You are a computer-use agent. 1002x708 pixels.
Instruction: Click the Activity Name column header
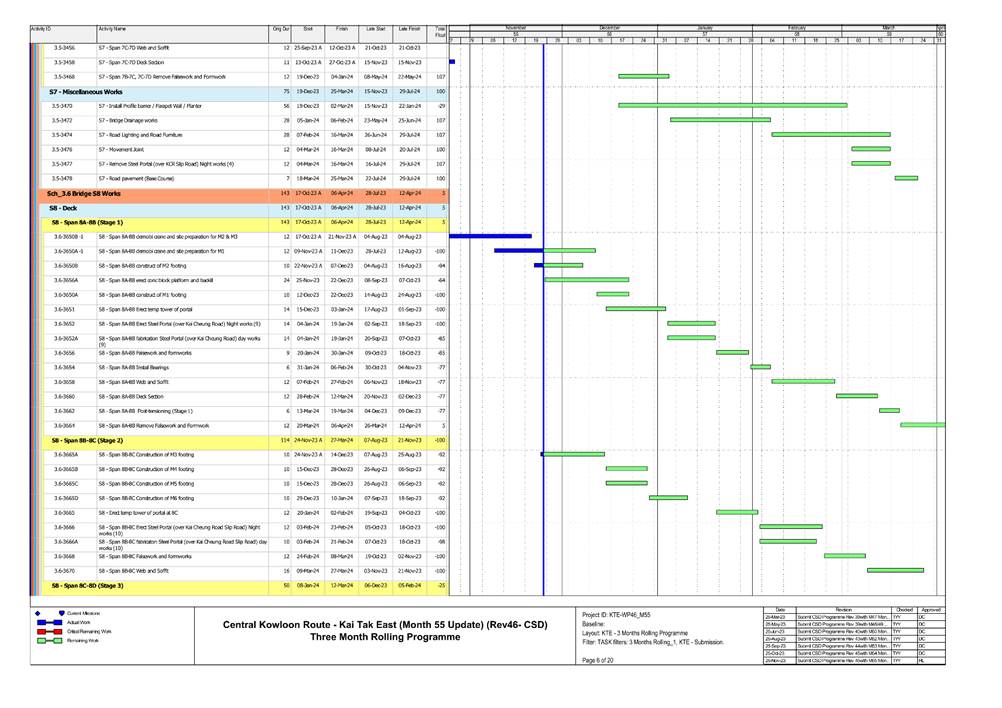tap(112, 30)
